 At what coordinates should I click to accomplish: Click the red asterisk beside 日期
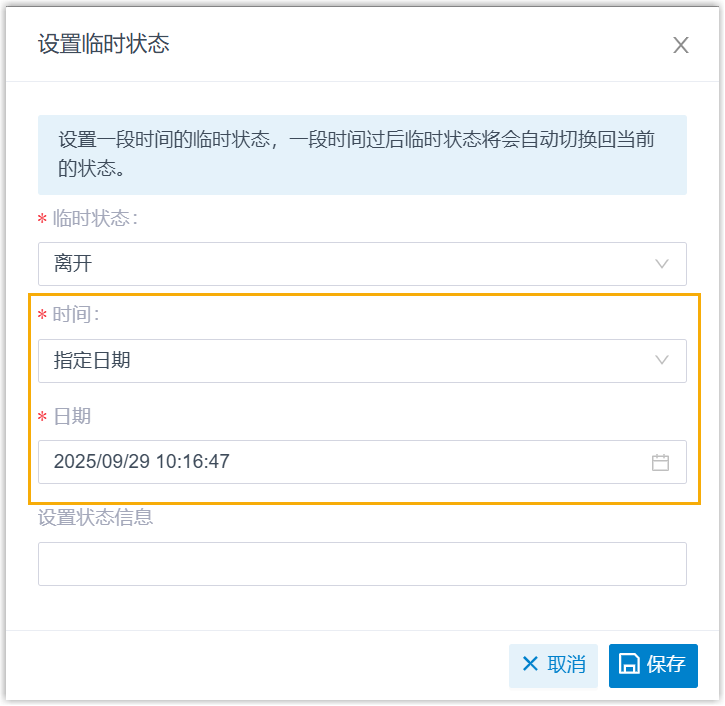[x=42, y=417]
